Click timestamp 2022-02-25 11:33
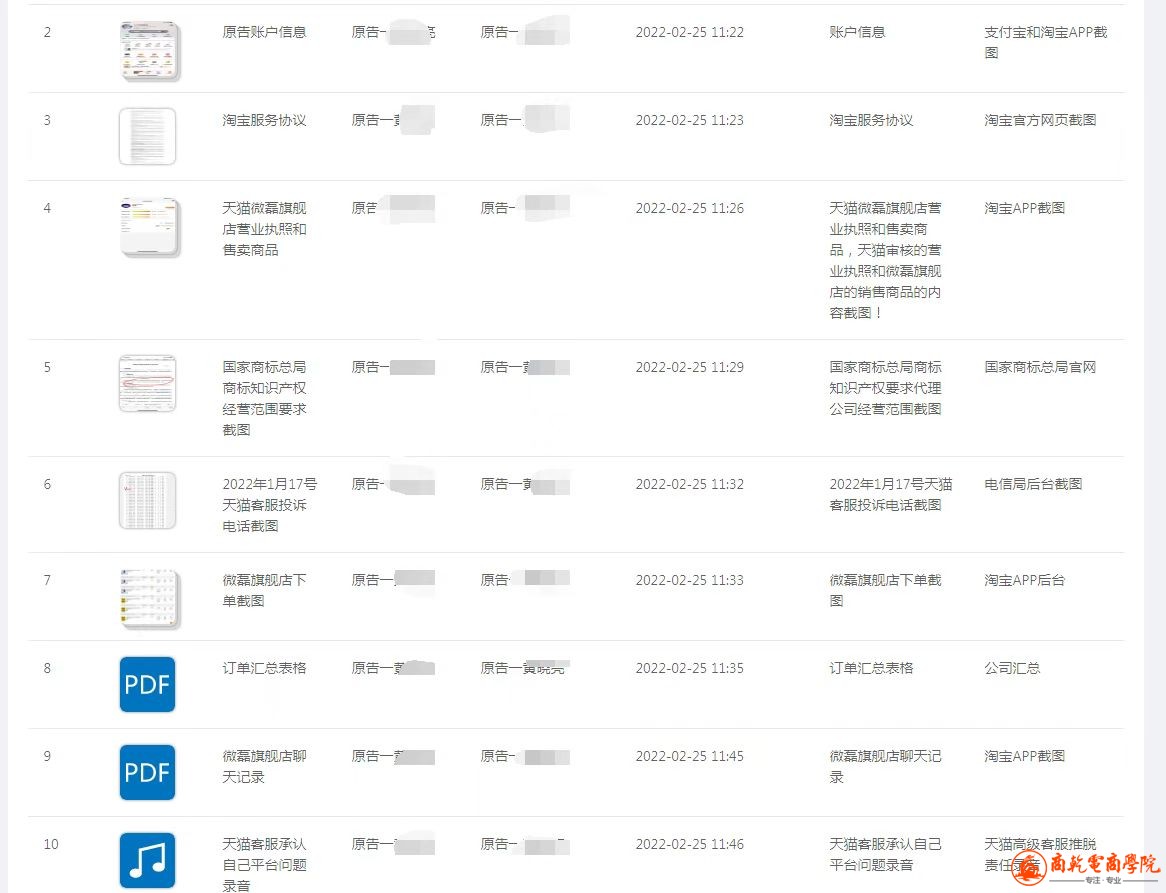Viewport: 1166px width, 893px height. click(x=689, y=580)
